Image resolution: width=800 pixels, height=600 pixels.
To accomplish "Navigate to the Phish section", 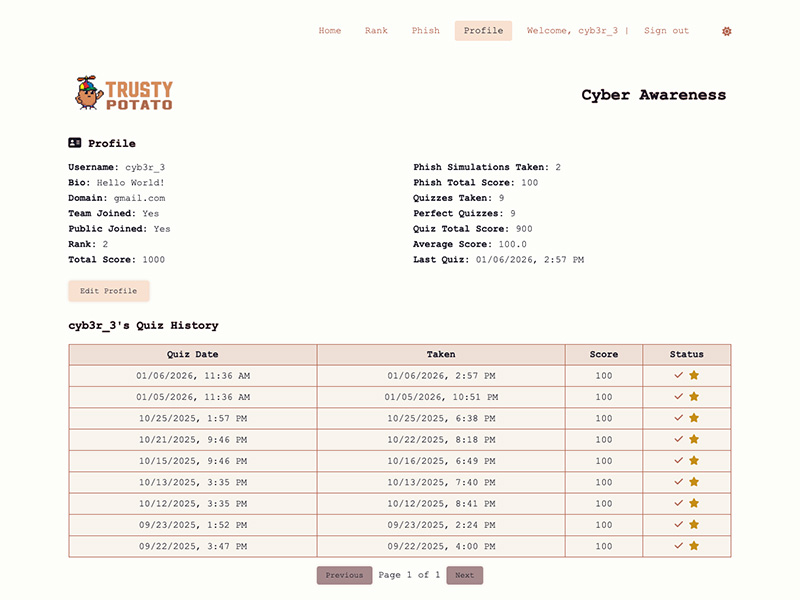I will coord(425,31).
